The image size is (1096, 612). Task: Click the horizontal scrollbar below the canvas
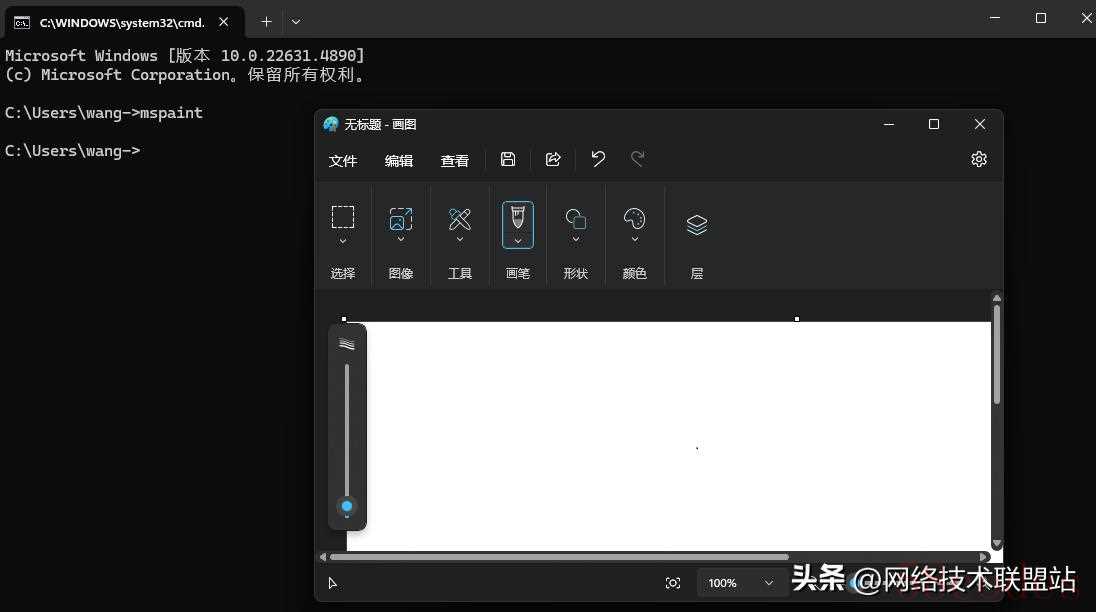pos(558,557)
